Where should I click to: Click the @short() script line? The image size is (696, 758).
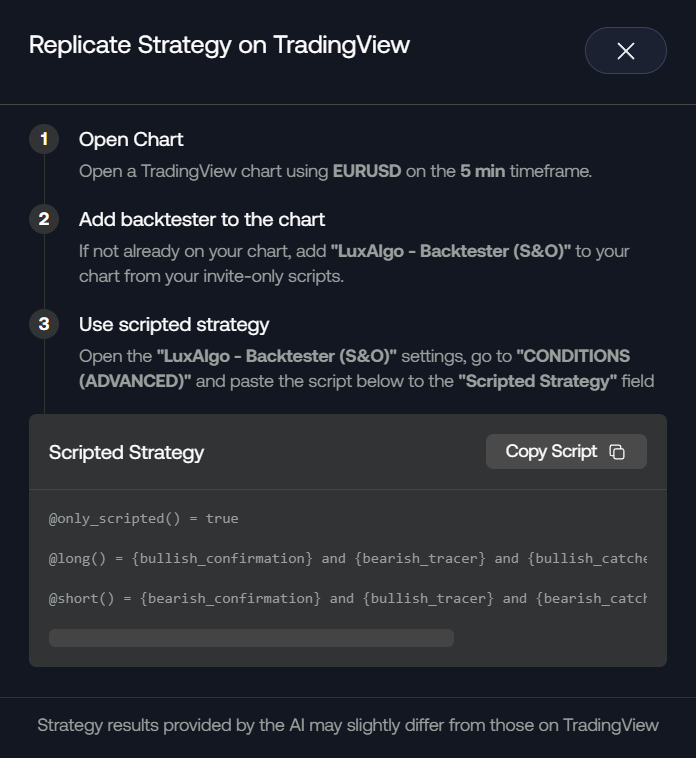(x=347, y=598)
